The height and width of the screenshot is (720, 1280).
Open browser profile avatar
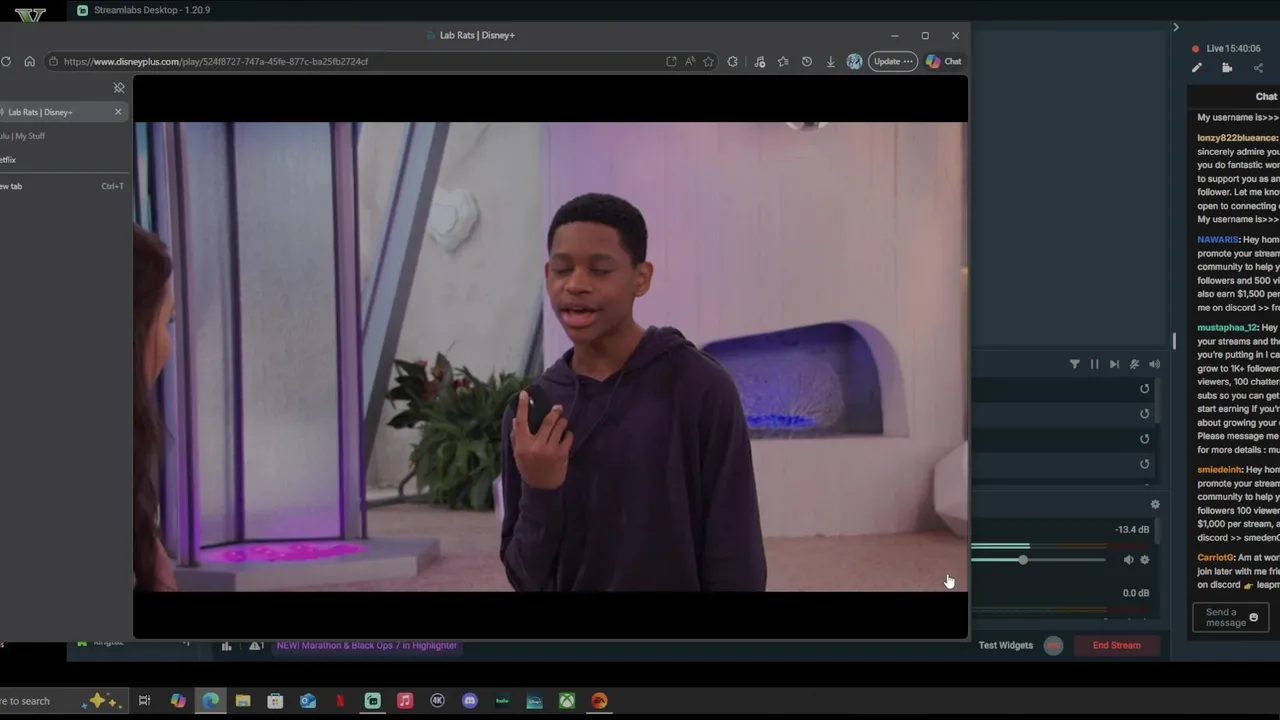pyautogui.click(x=854, y=61)
